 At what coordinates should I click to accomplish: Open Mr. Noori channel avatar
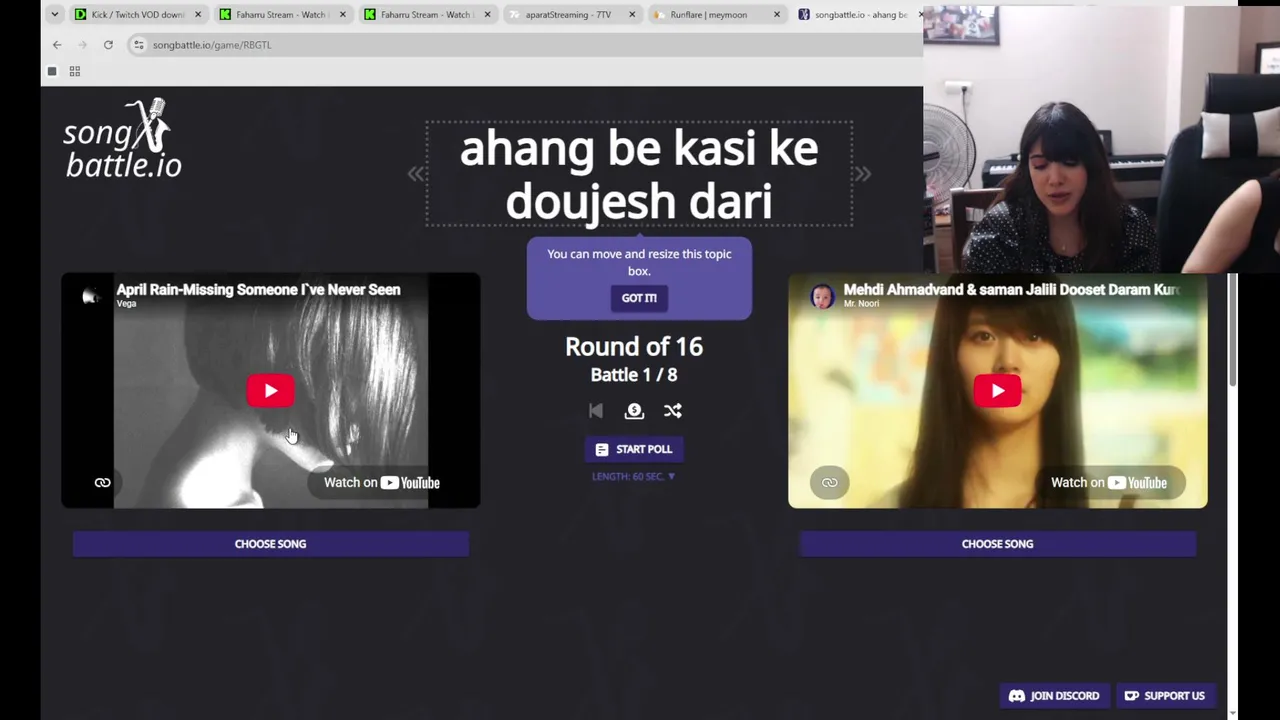click(x=822, y=297)
